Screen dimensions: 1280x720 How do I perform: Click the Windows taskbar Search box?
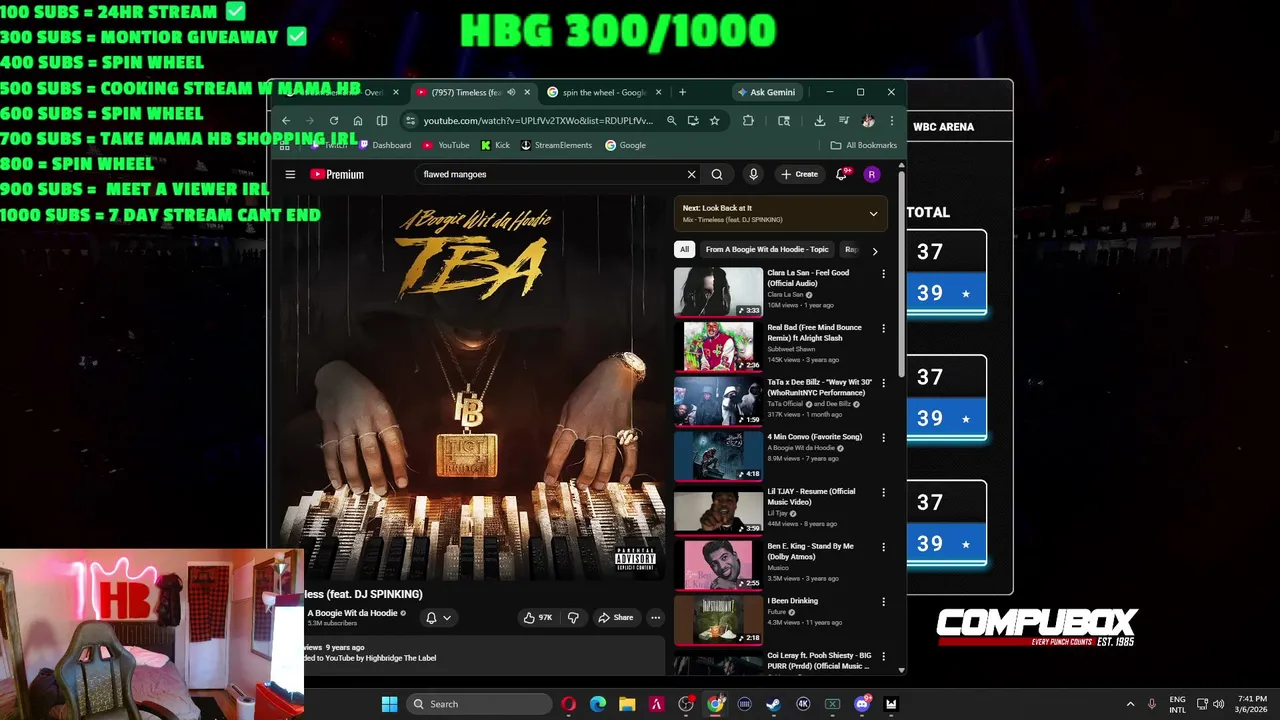tap(477, 704)
